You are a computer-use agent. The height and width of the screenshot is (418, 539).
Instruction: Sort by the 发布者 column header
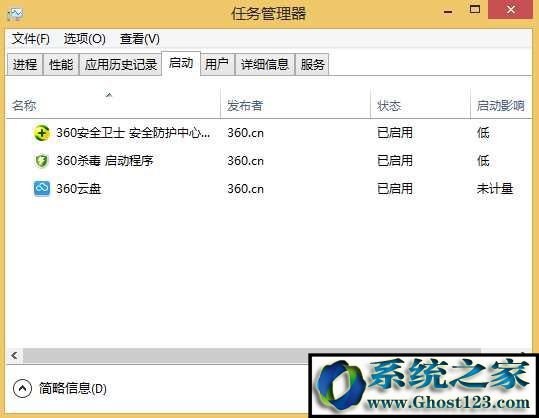(245, 106)
